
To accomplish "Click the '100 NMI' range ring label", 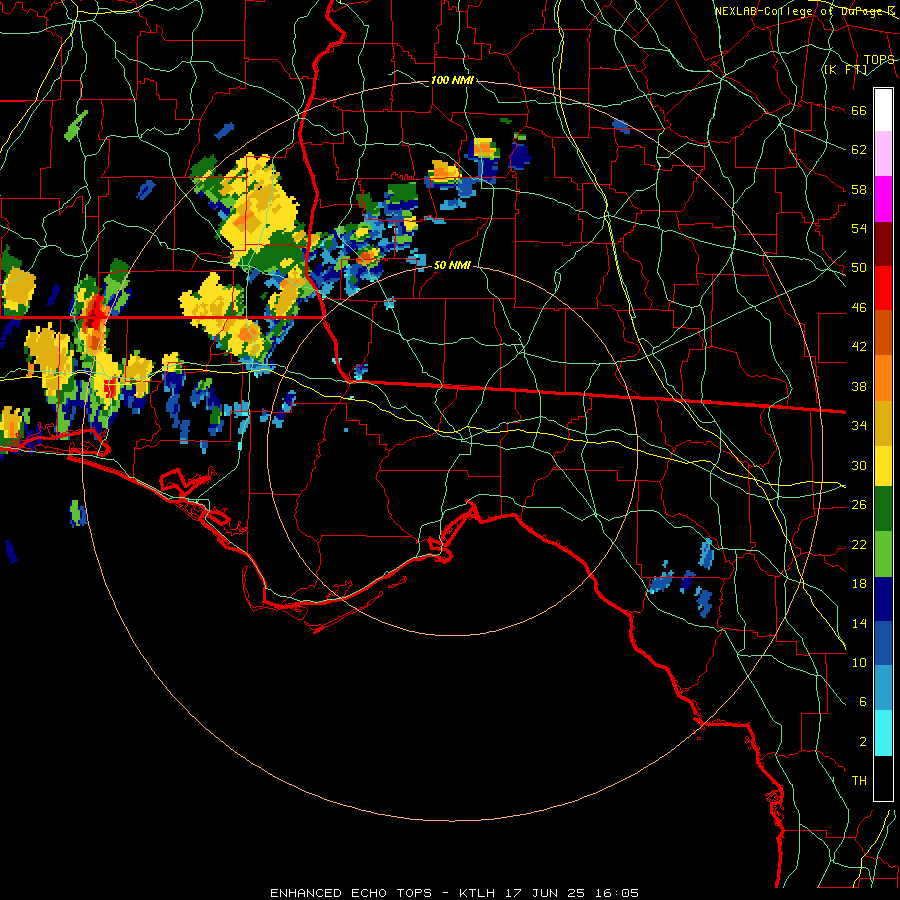I will pos(452,80).
